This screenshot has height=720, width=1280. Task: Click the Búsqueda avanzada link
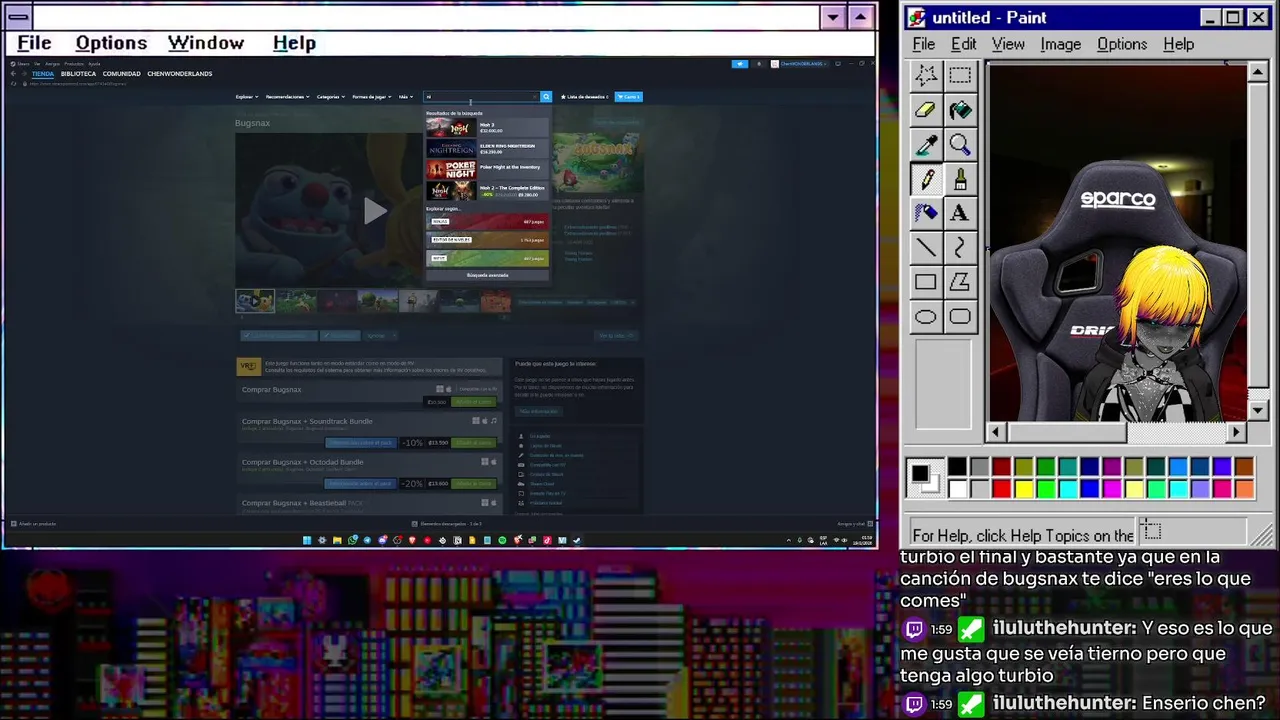(x=487, y=275)
